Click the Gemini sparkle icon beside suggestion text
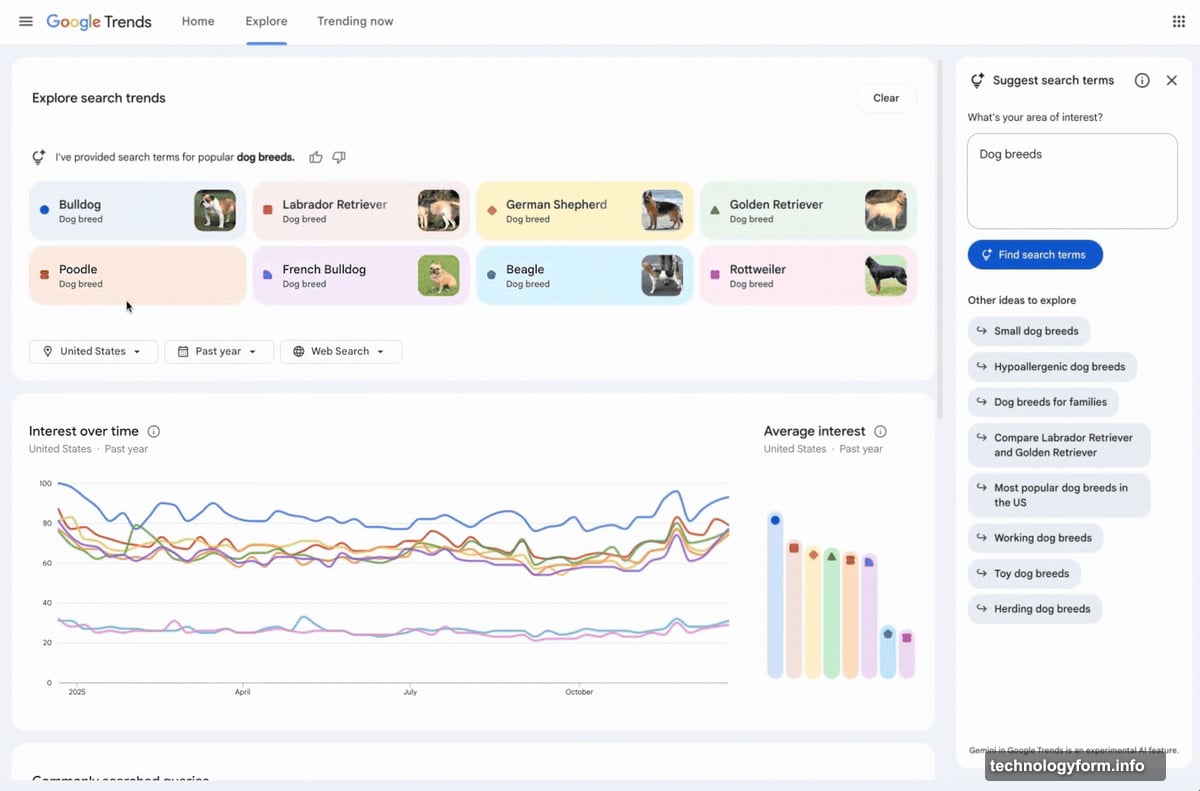 click(39, 157)
